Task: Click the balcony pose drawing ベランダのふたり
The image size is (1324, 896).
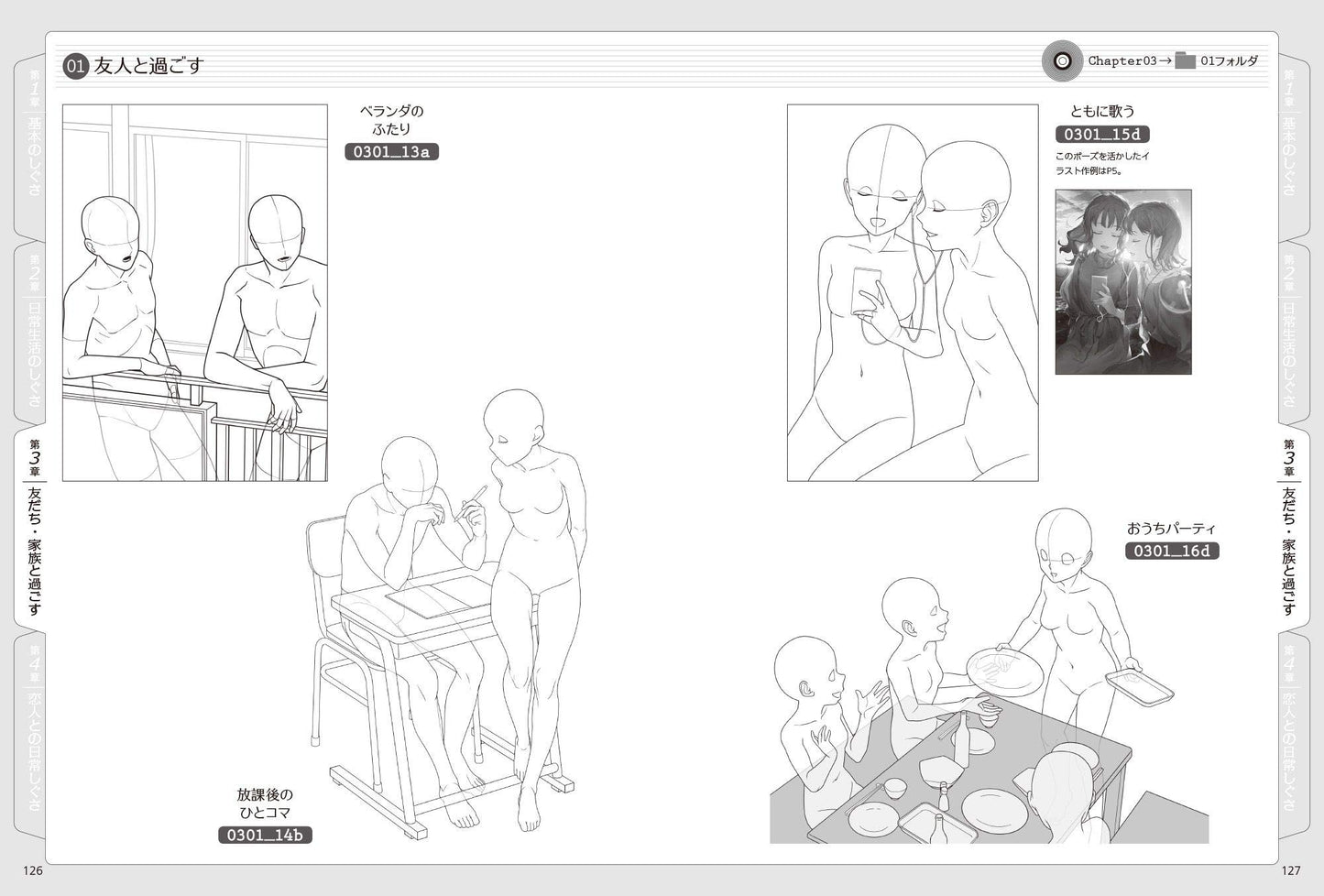Action: [194, 292]
